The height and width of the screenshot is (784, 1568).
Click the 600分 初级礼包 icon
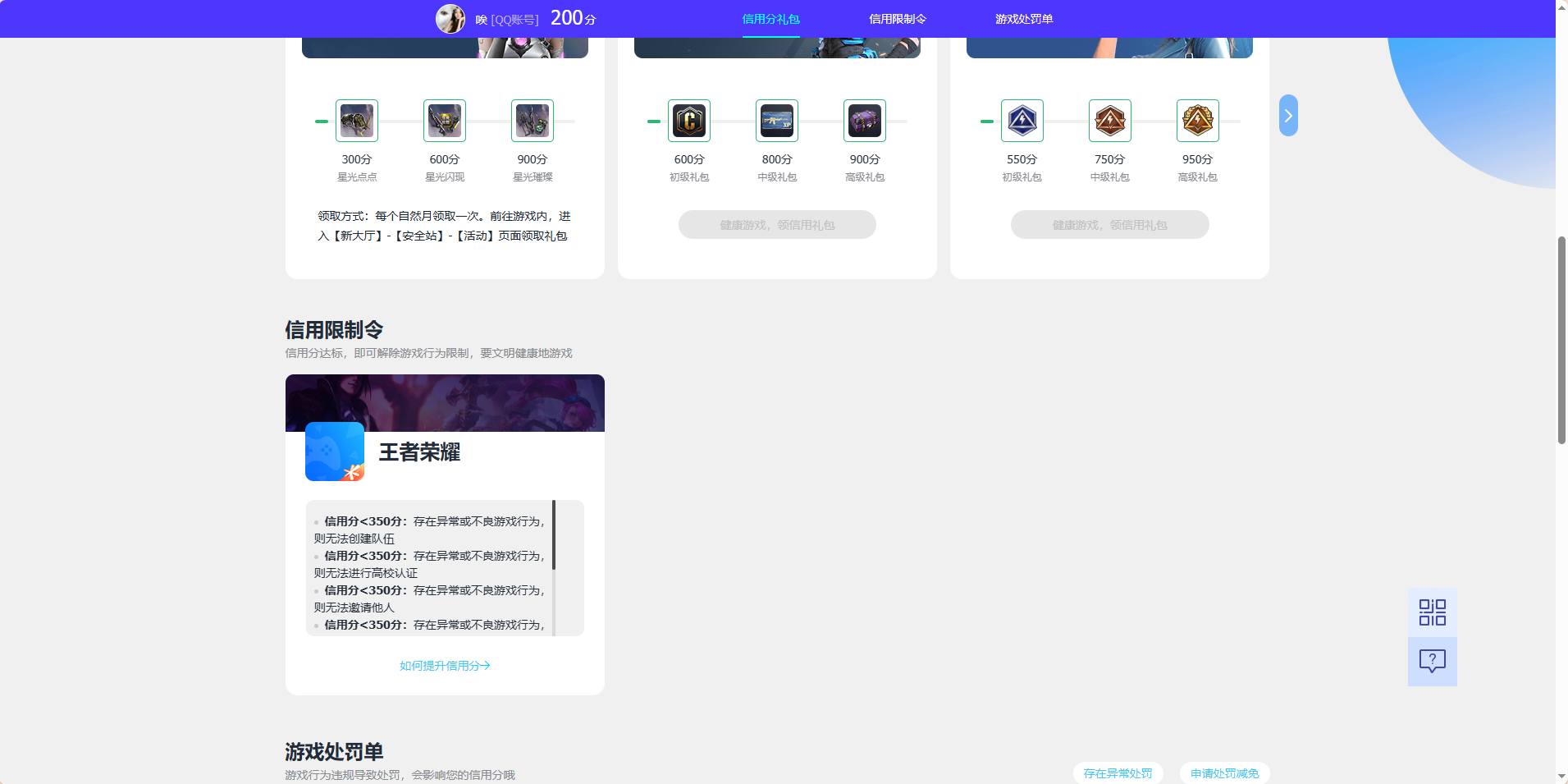(689, 121)
